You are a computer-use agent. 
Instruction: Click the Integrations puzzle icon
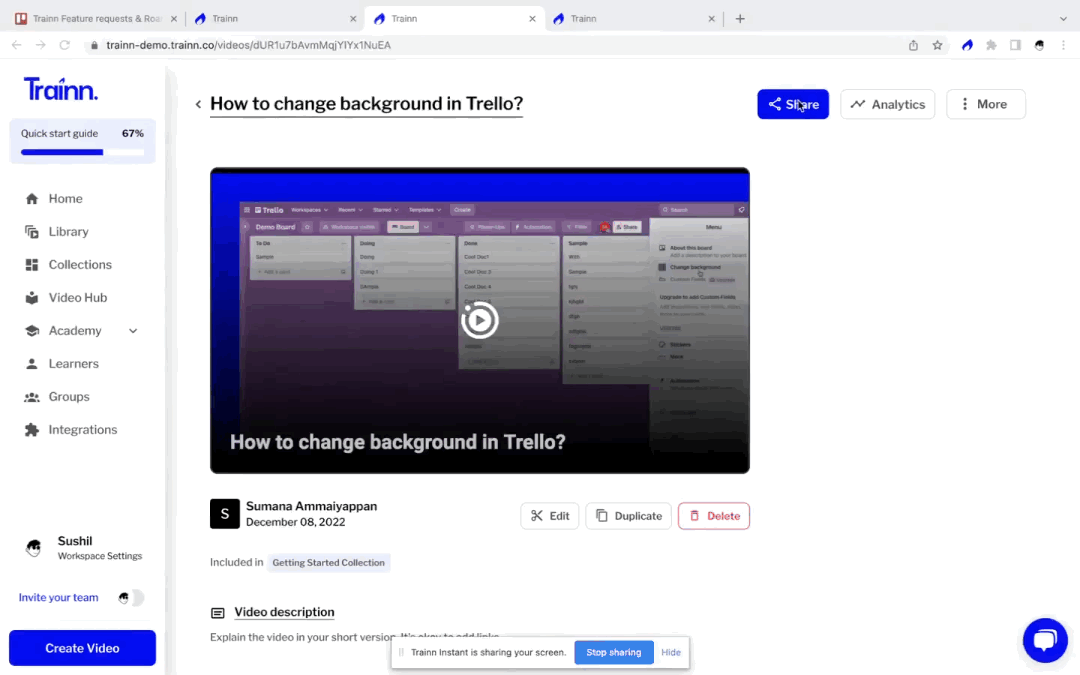click(x=32, y=430)
